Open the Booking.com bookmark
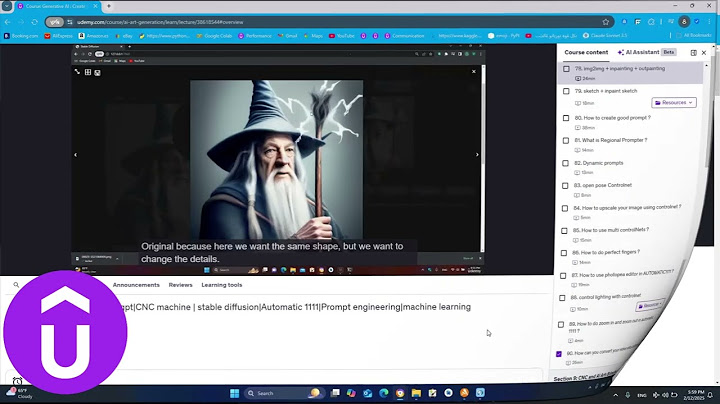 coord(21,36)
